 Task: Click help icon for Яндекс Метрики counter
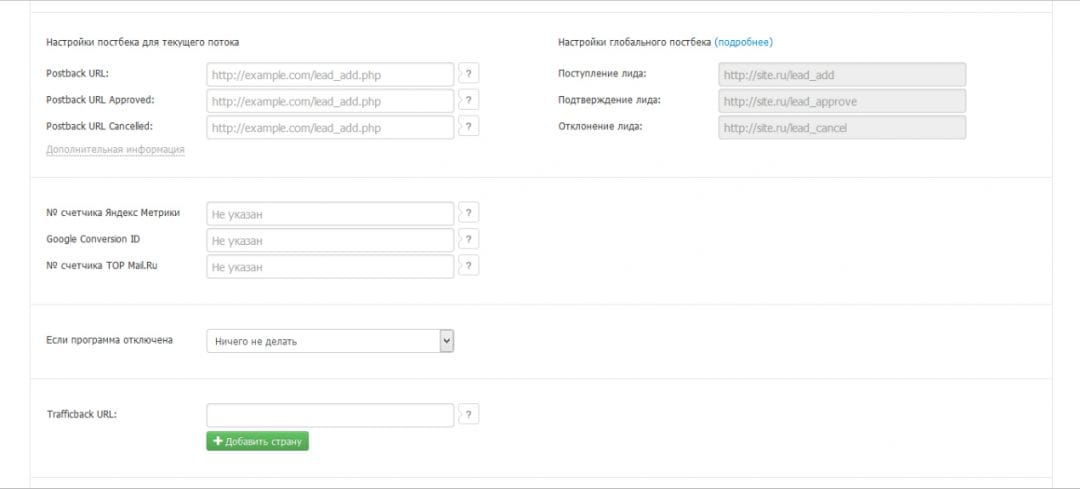coord(469,213)
